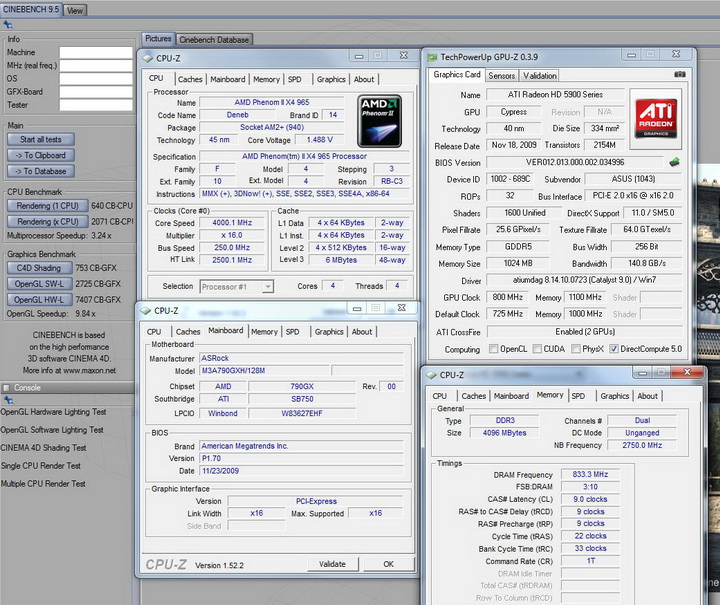
Task: Enable the OpenCL checkbox
Action: tap(494, 349)
